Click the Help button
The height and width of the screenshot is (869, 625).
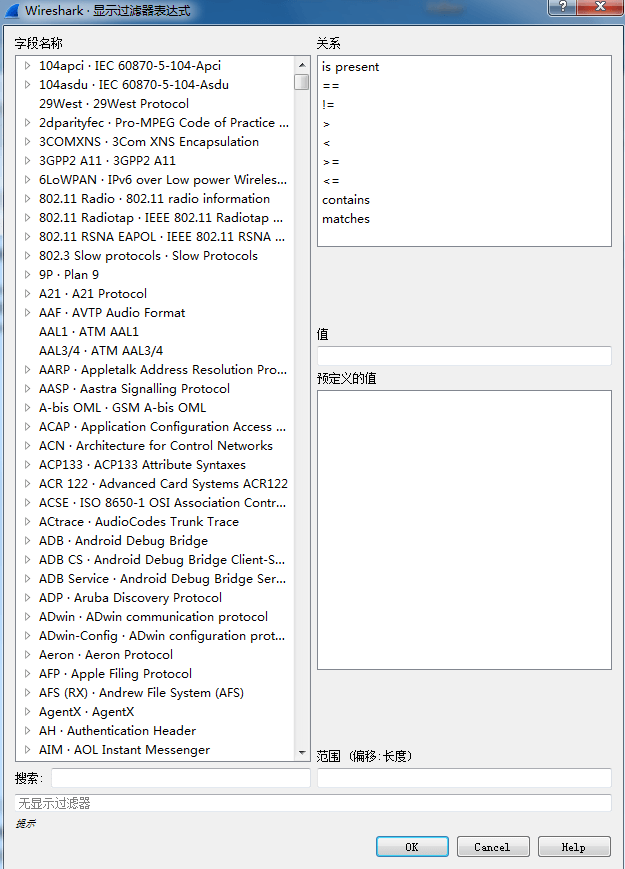pos(574,847)
